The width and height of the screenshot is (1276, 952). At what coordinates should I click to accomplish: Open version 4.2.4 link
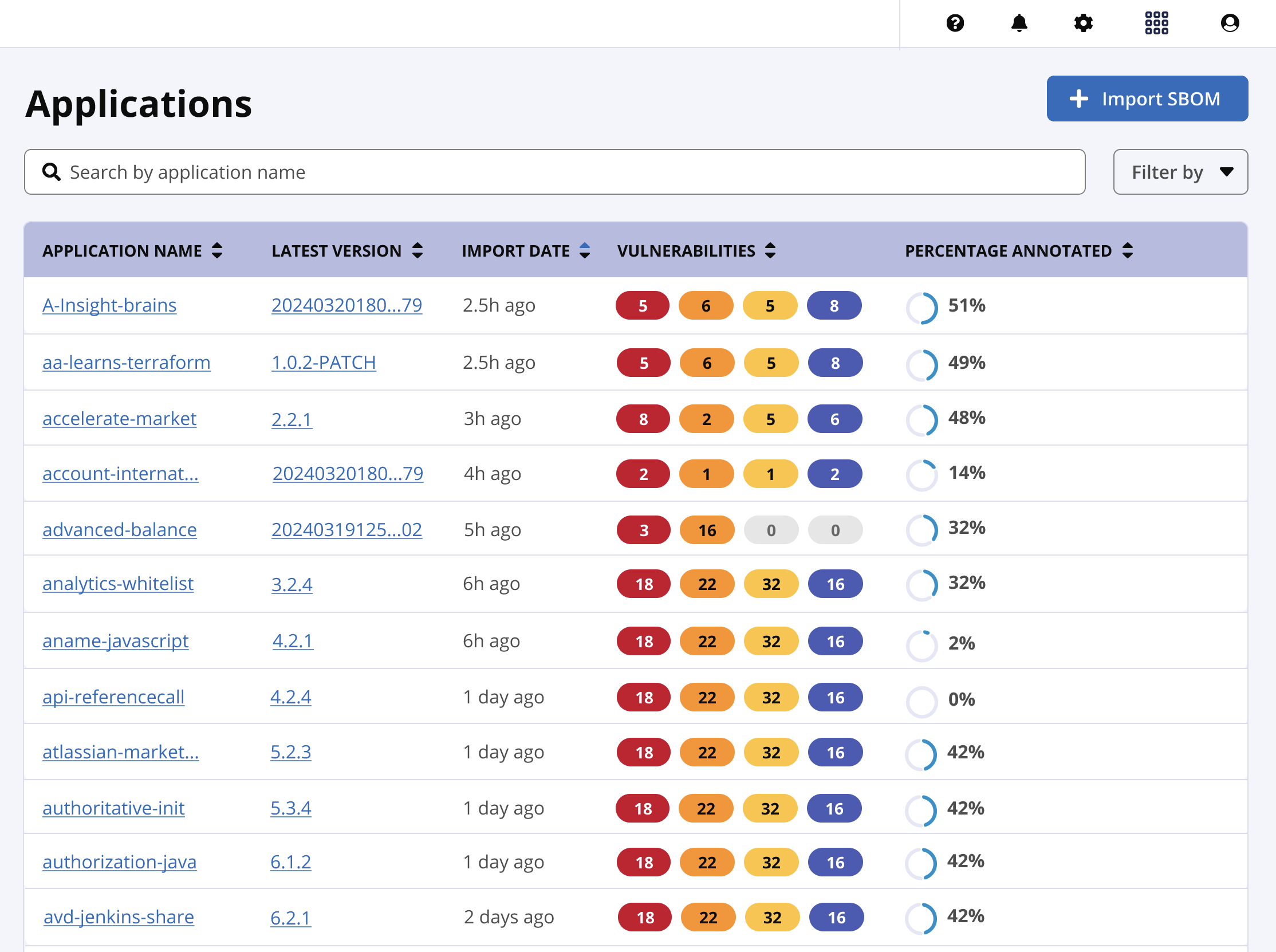pos(290,697)
